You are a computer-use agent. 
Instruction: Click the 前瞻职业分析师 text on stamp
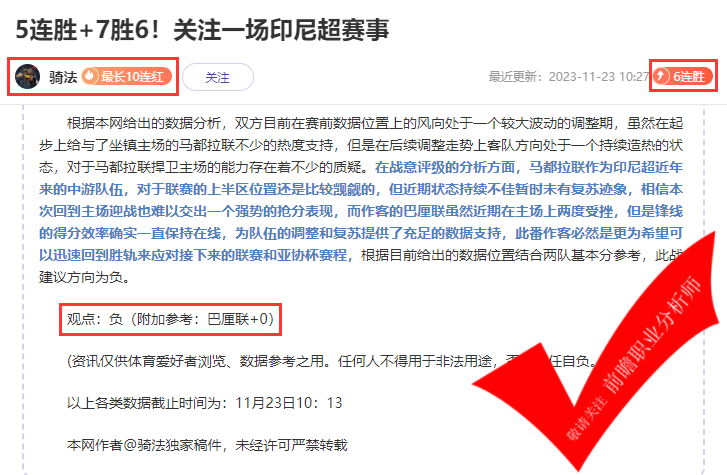pos(652,334)
